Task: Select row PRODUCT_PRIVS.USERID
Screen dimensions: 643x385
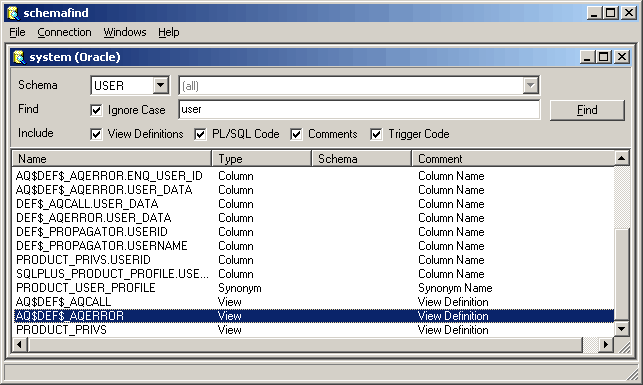Action: 313,260
